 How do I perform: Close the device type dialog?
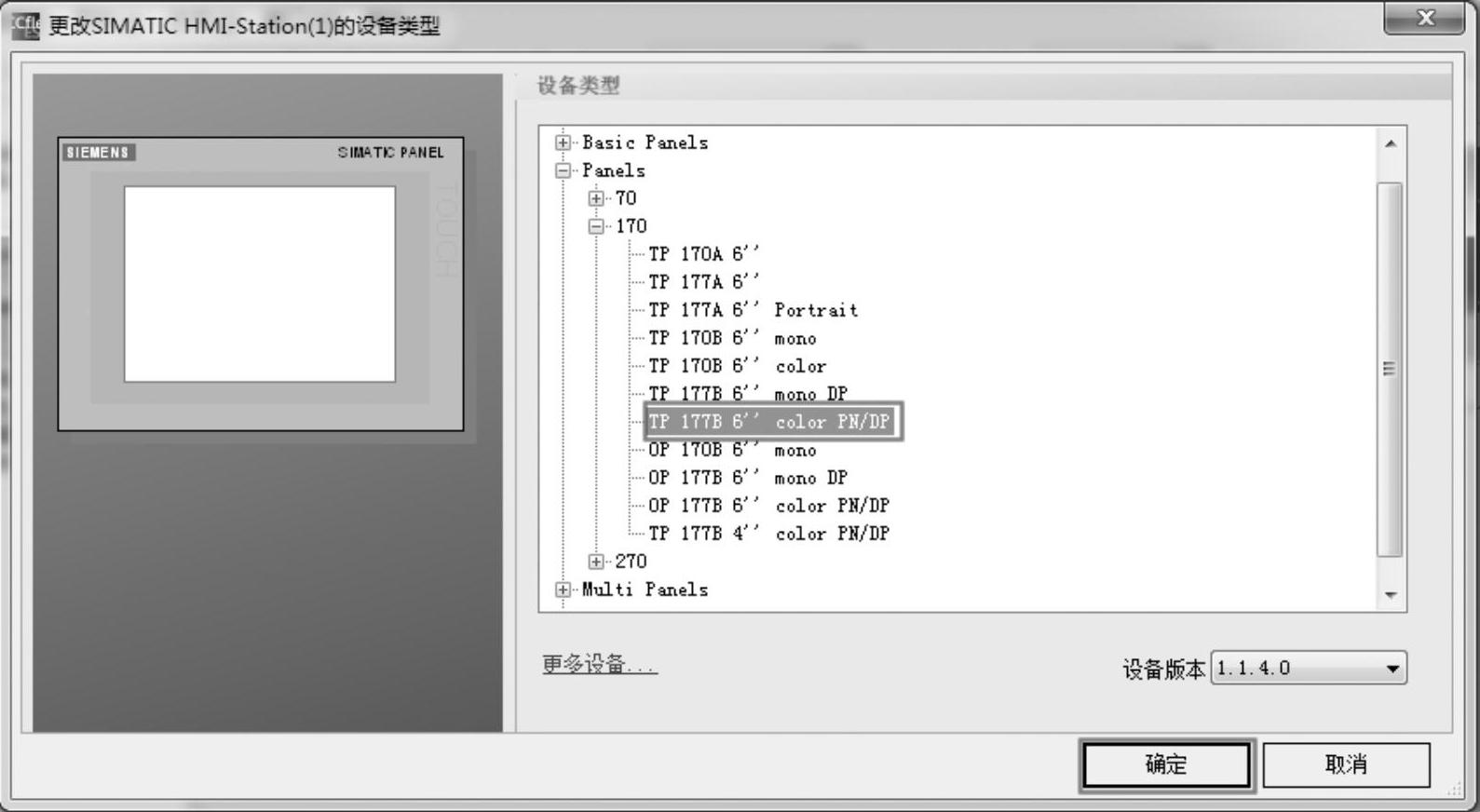coord(1424,19)
